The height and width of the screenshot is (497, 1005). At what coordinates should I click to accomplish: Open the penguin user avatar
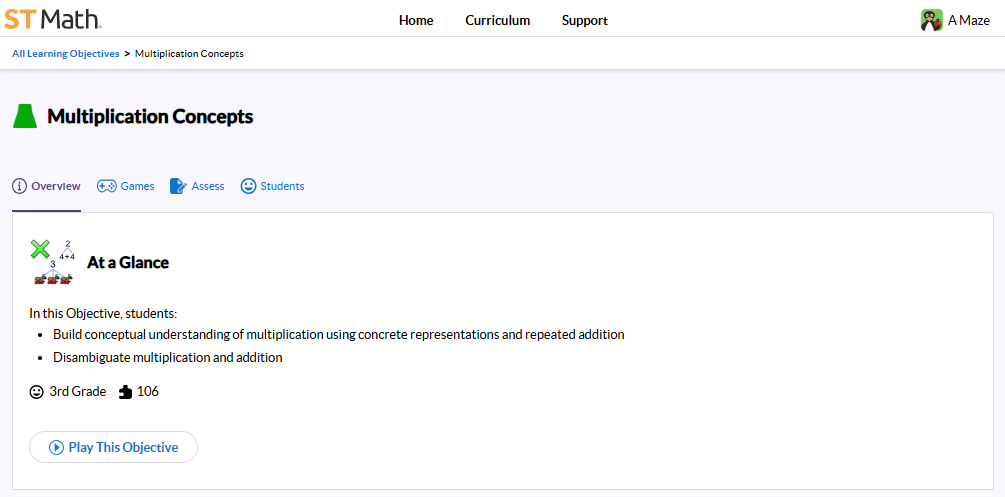coord(931,20)
